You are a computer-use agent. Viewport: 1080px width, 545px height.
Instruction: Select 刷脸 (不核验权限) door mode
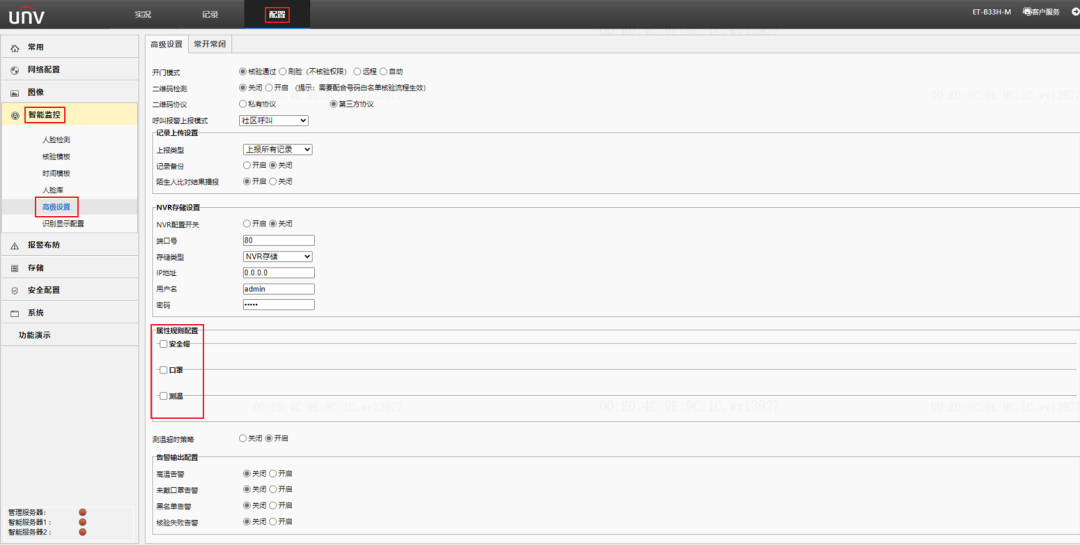pyautogui.click(x=282, y=72)
